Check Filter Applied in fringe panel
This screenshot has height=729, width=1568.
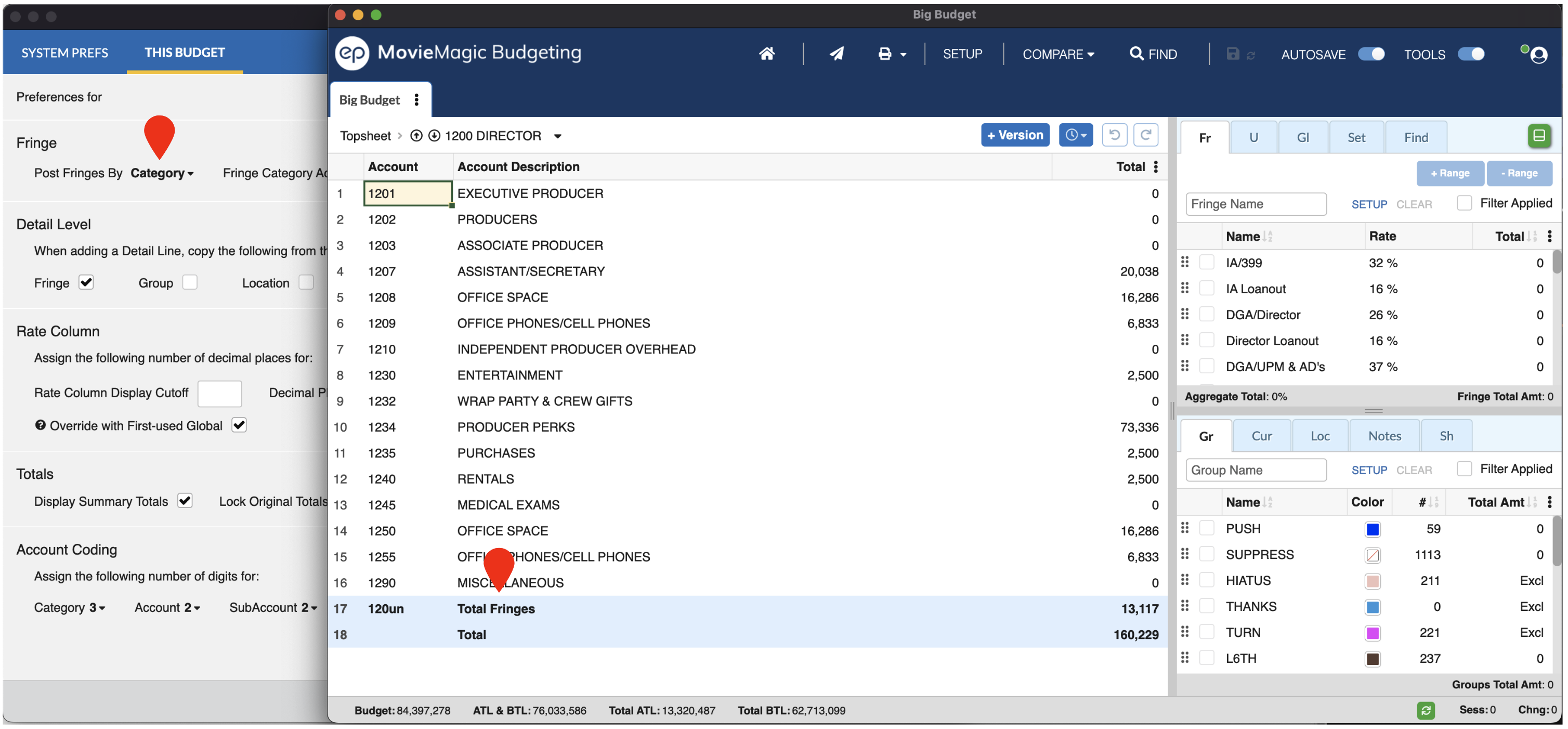point(1464,203)
